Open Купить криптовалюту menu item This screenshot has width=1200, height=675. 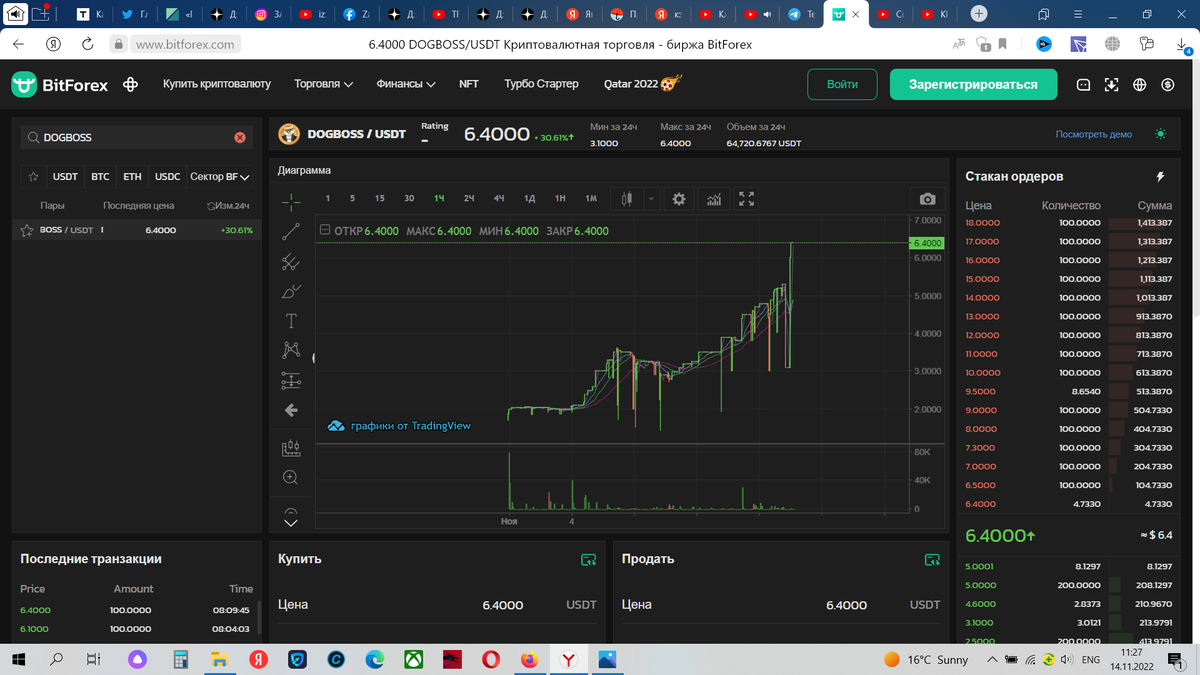[217, 85]
